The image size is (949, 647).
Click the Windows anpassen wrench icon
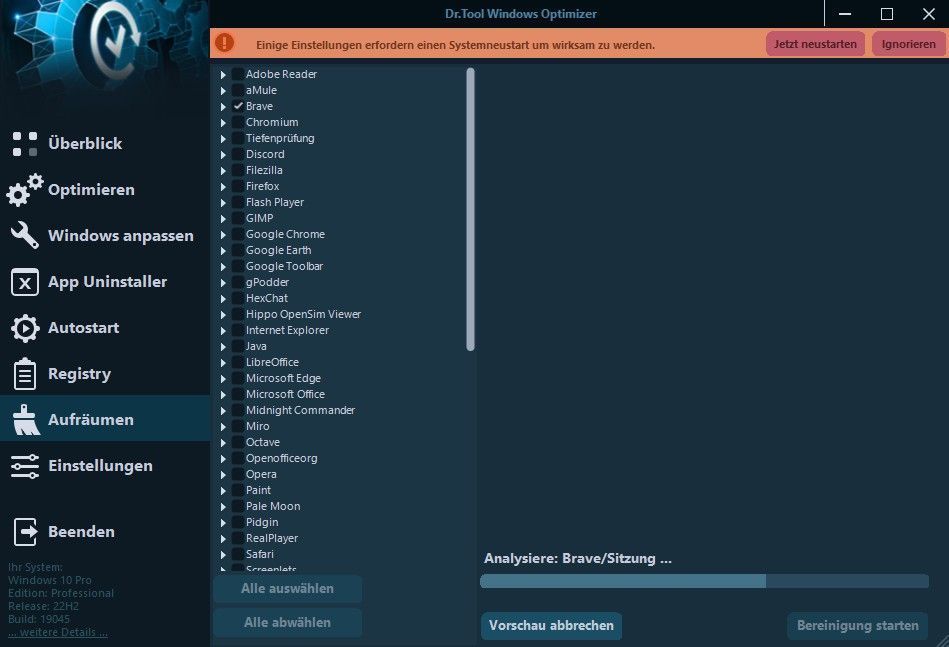click(x=25, y=236)
